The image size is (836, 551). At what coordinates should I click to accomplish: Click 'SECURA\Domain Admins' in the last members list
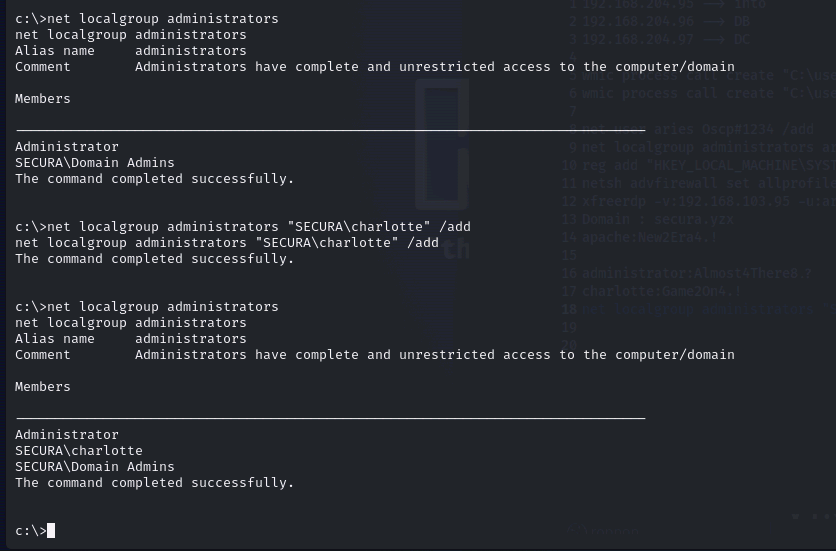point(95,467)
